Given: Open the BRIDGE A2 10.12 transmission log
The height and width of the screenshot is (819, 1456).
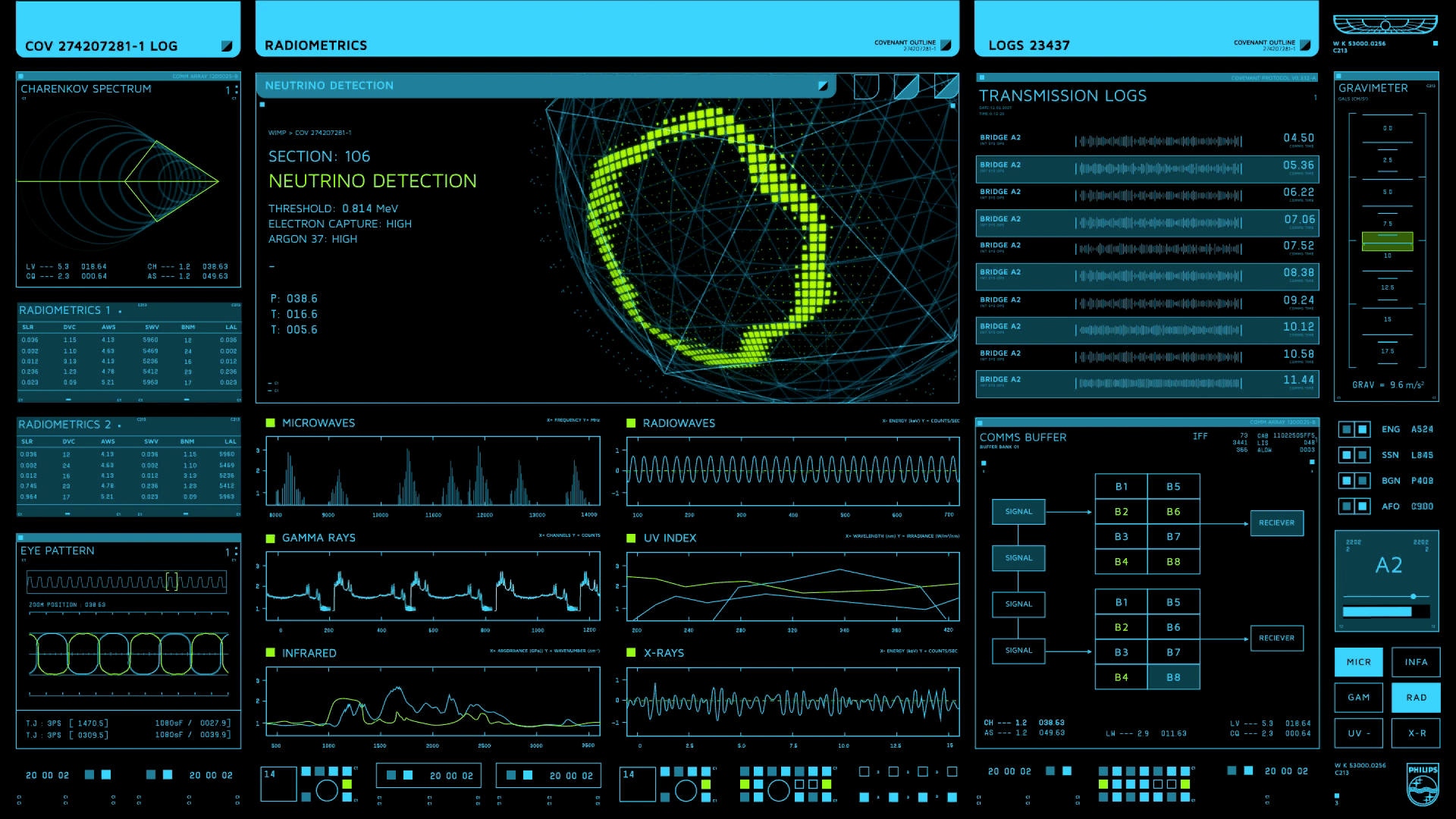Looking at the screenshot, I should pyautogui.click(x=1147, y=329).
